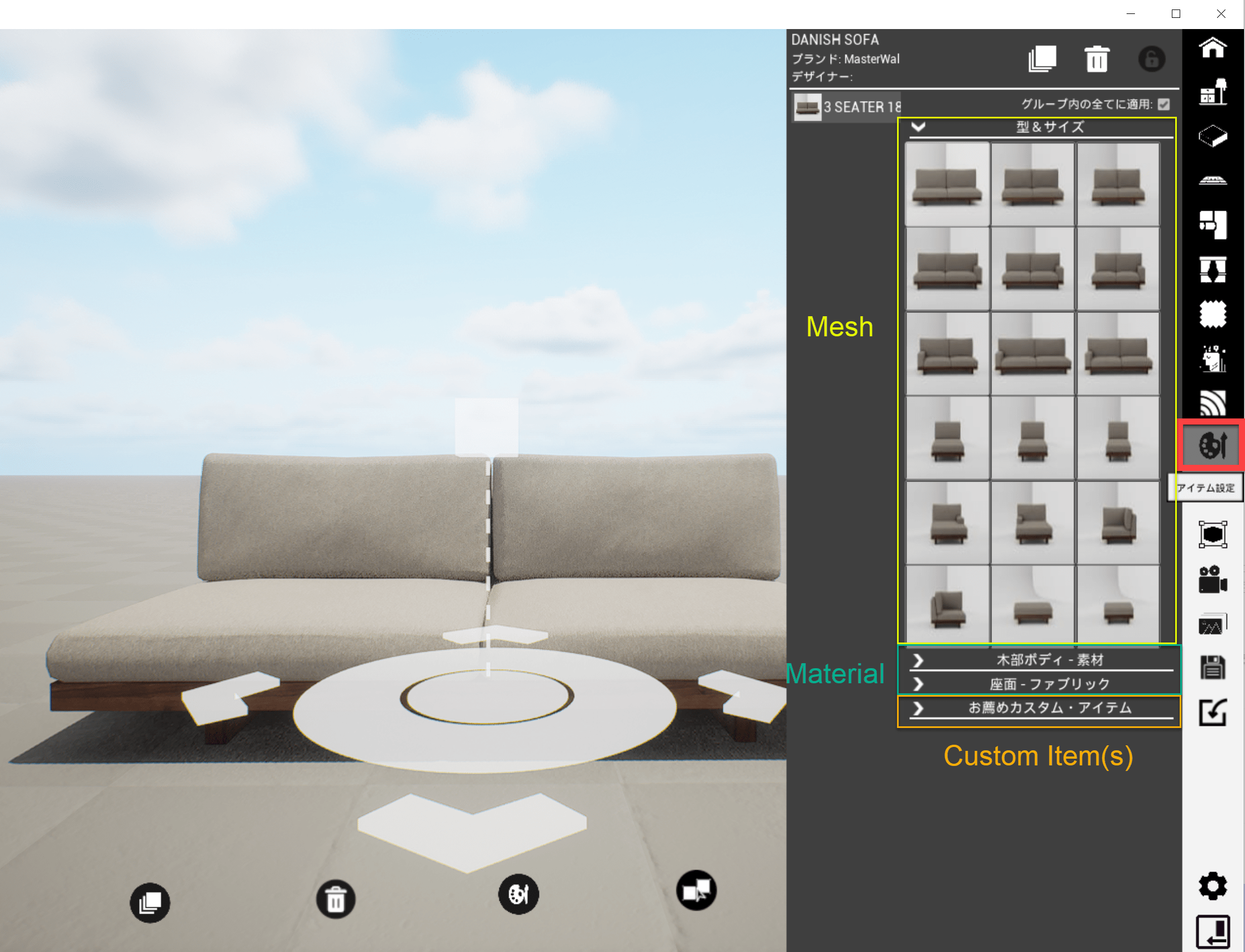The height and width of the screenshot is (952, 1245).
Task: Select the small ottoman thumbnail at the grid end
Action: pyautogui.click(x=1118, y=606)
